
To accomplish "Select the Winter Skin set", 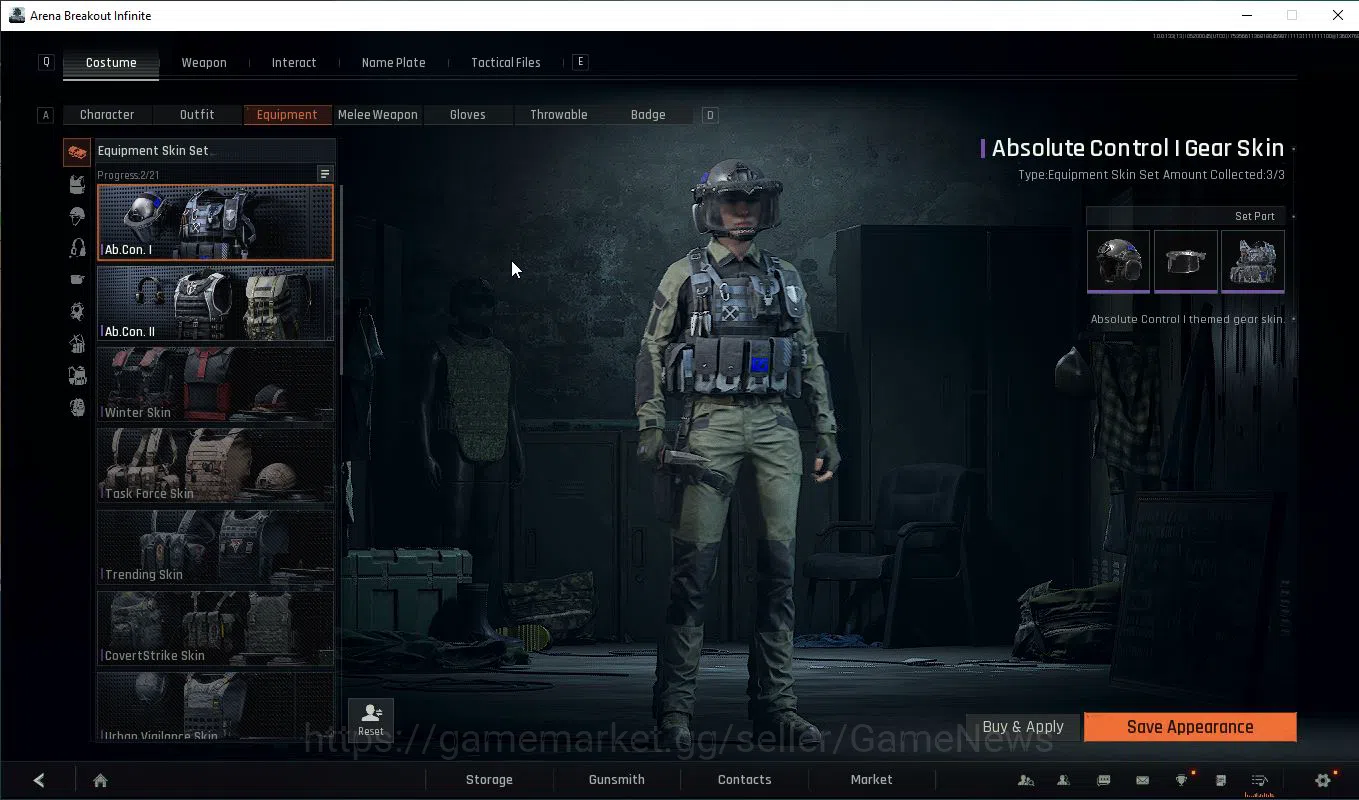I will point(215,384).
